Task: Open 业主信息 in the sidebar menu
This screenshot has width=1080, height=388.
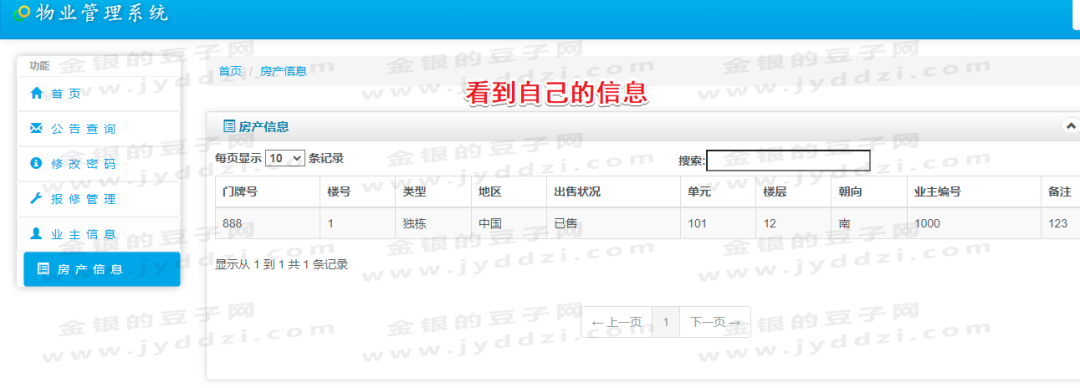Action: click(98, 234)
